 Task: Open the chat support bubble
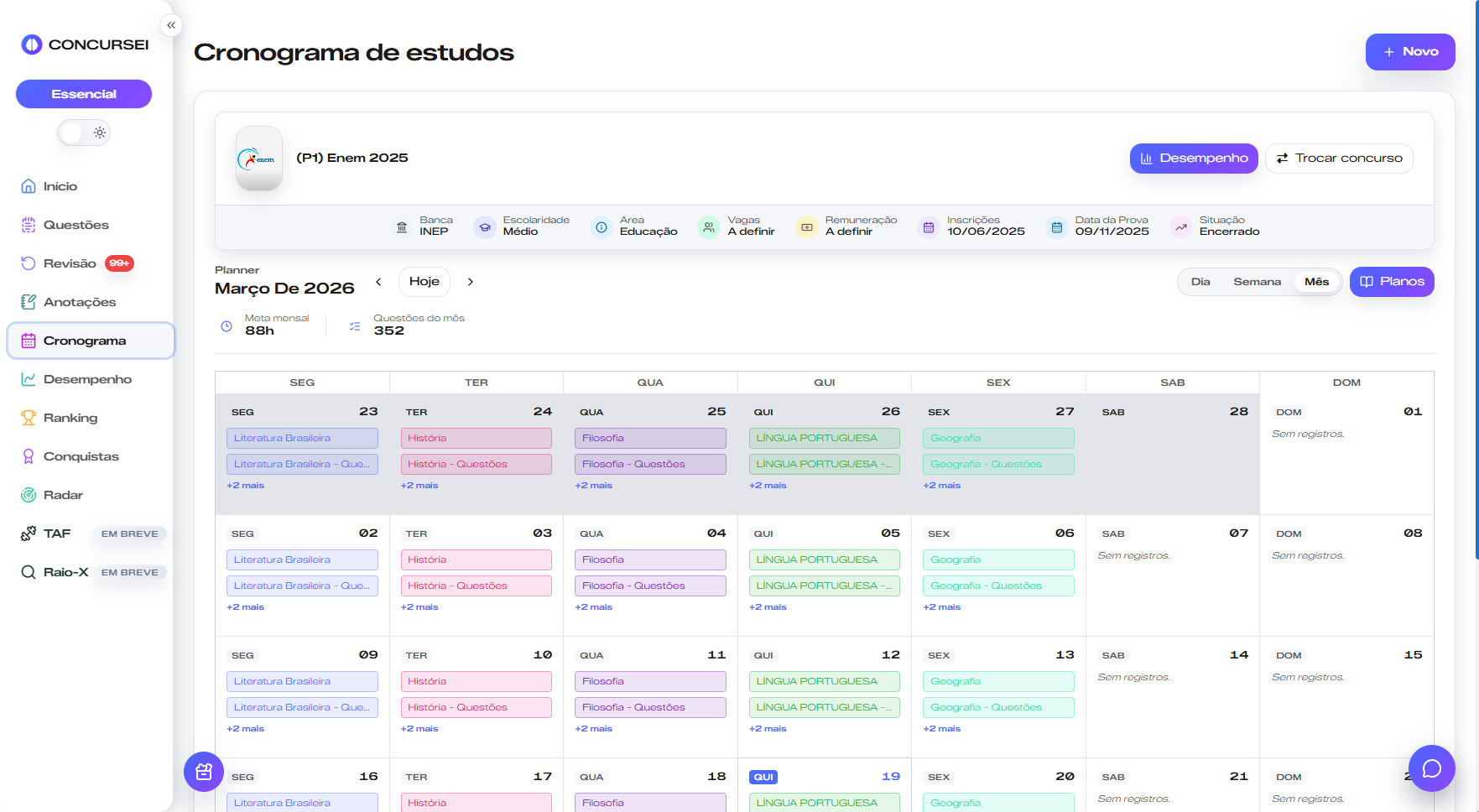coord(1431,768)
